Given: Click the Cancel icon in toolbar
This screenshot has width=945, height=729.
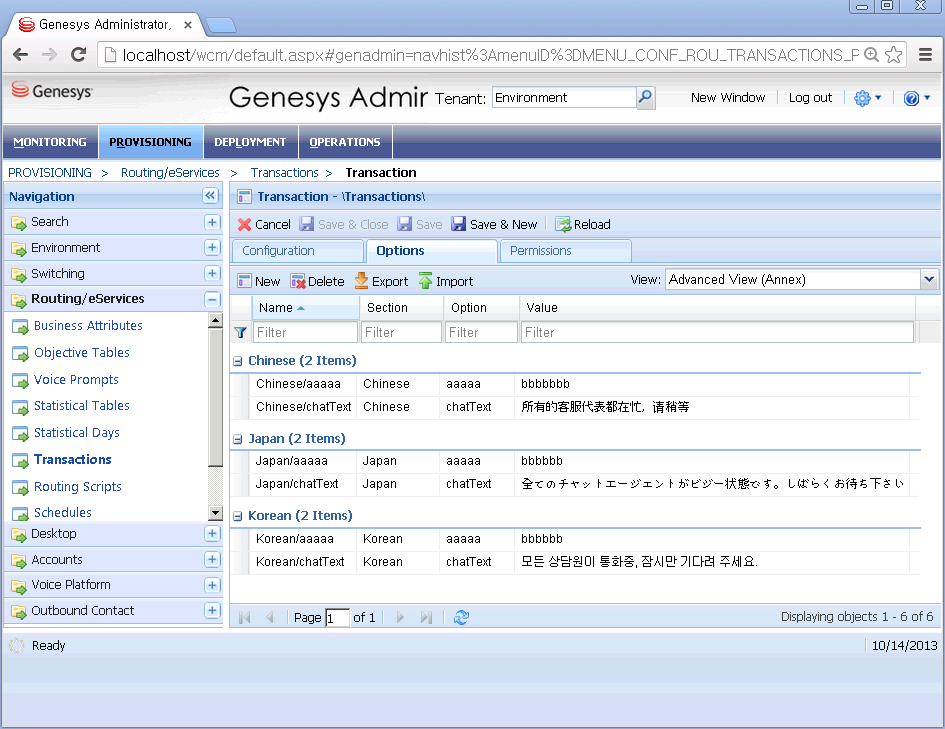Looking at the screenshot, I should coord(245,225).
